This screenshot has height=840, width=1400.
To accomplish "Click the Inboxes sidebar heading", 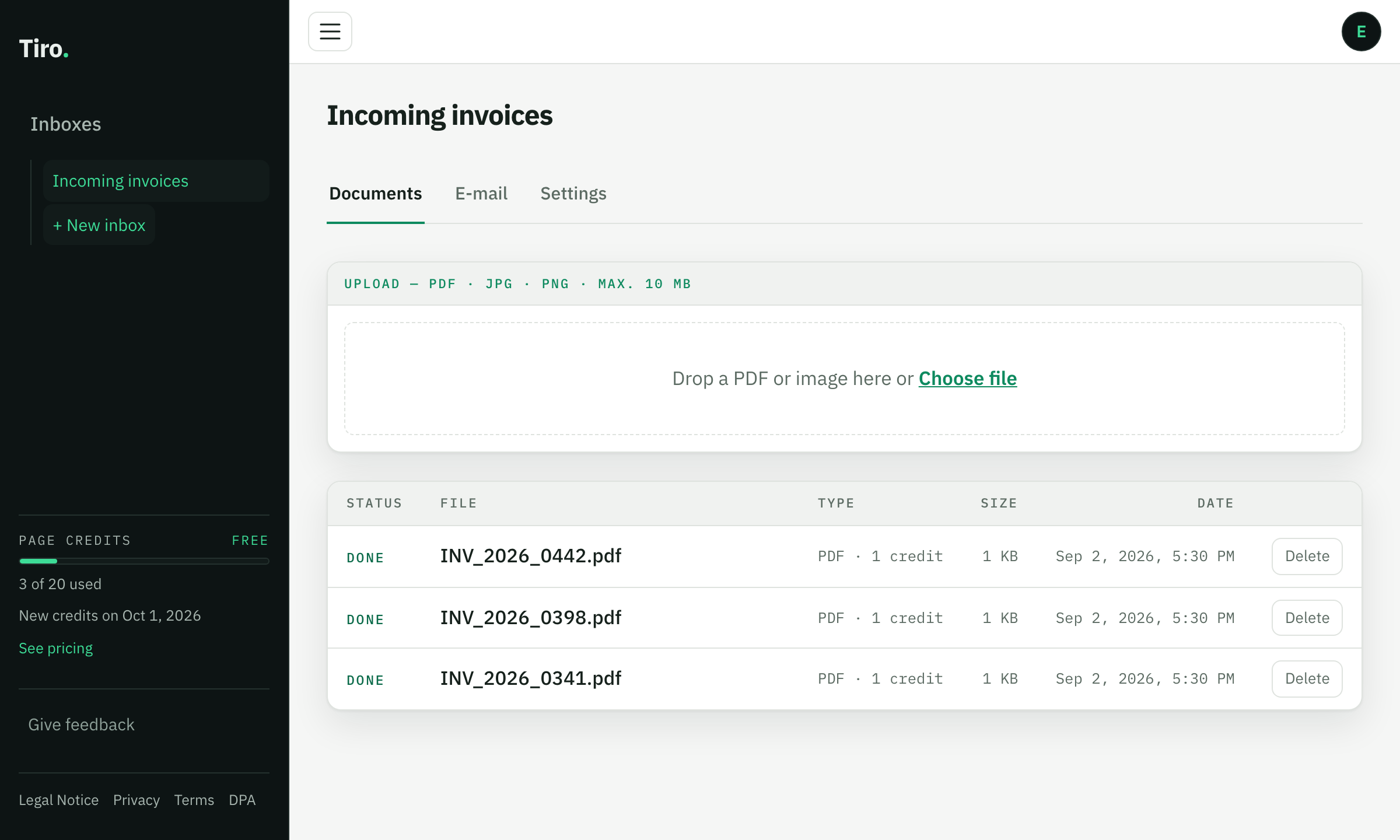I will coord(65,124).
